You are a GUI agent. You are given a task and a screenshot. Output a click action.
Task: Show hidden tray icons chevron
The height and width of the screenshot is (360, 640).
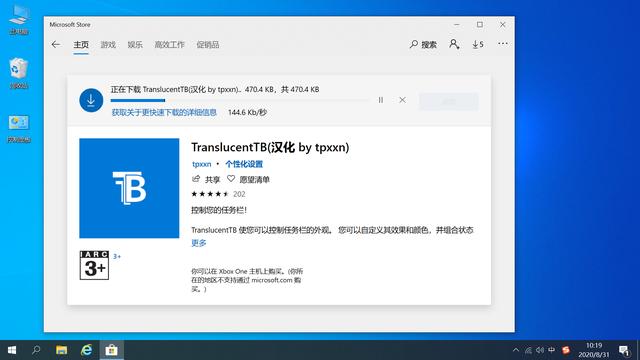[516, 350]
